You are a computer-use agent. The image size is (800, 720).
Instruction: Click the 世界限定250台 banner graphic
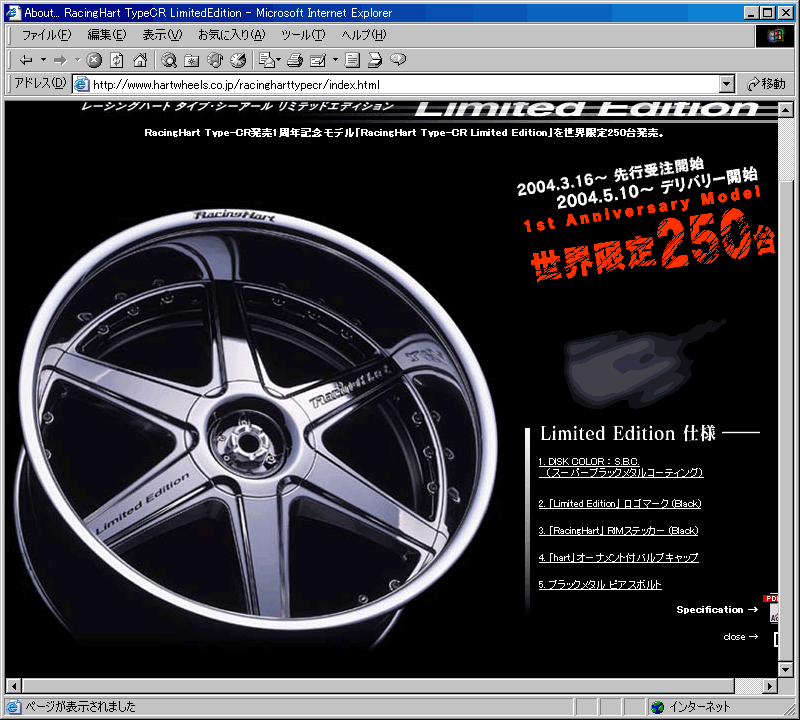pos(653,247)
